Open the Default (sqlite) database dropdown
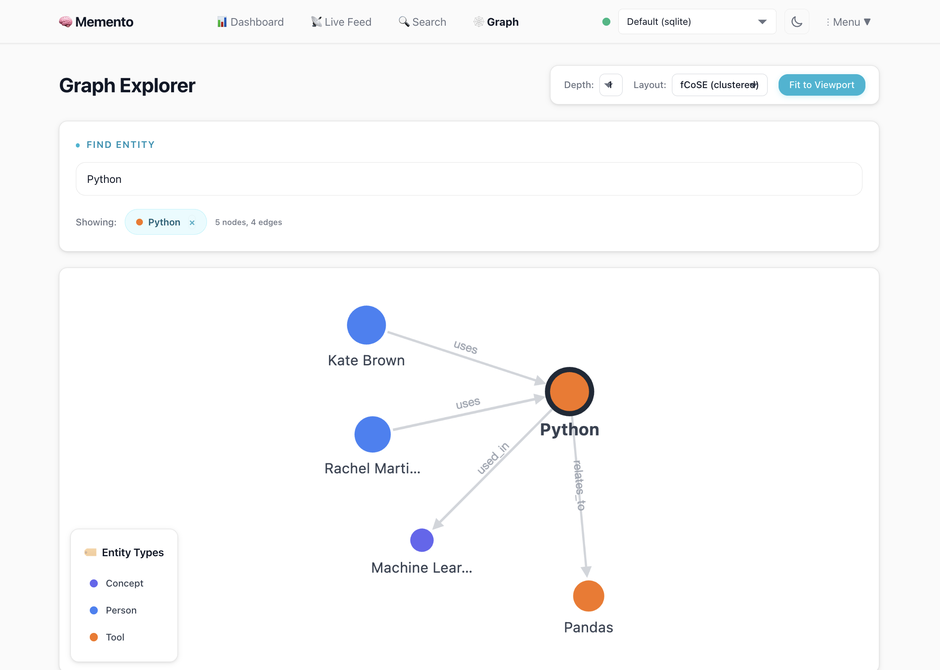This screenshot has width=940, height=670. 697,20
